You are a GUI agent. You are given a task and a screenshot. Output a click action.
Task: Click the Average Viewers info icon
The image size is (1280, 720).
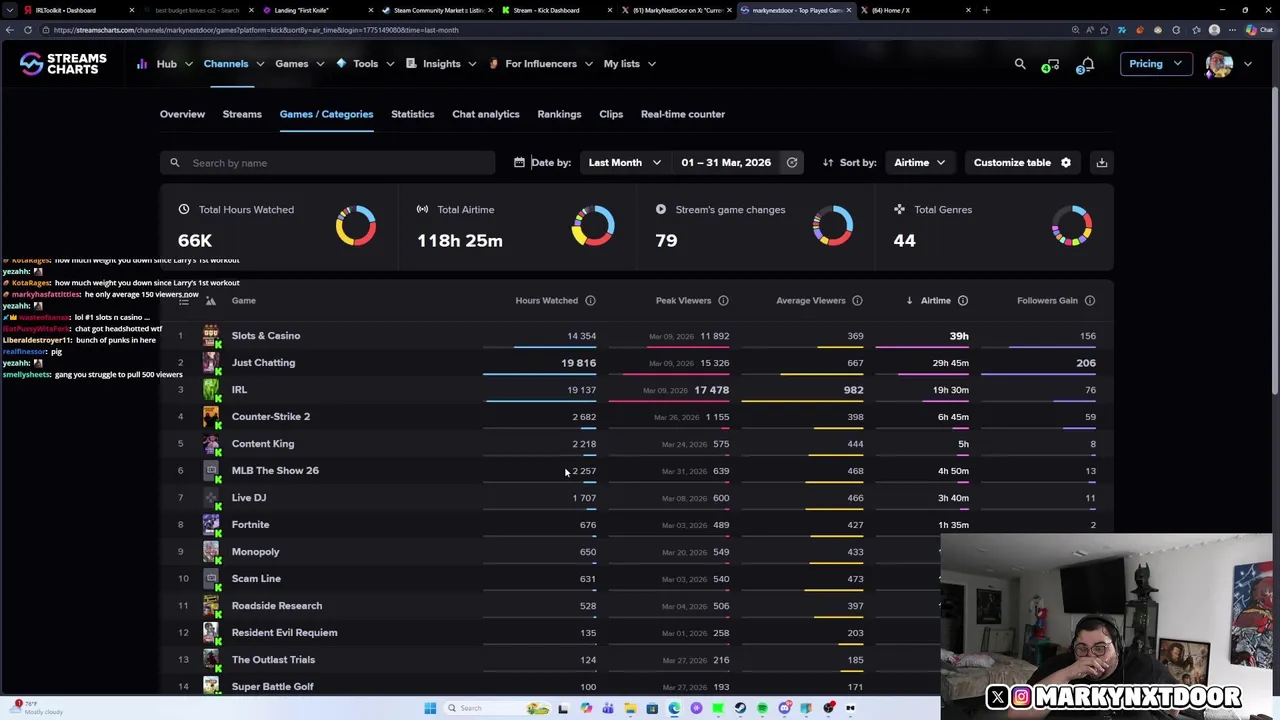coord(857,300)
